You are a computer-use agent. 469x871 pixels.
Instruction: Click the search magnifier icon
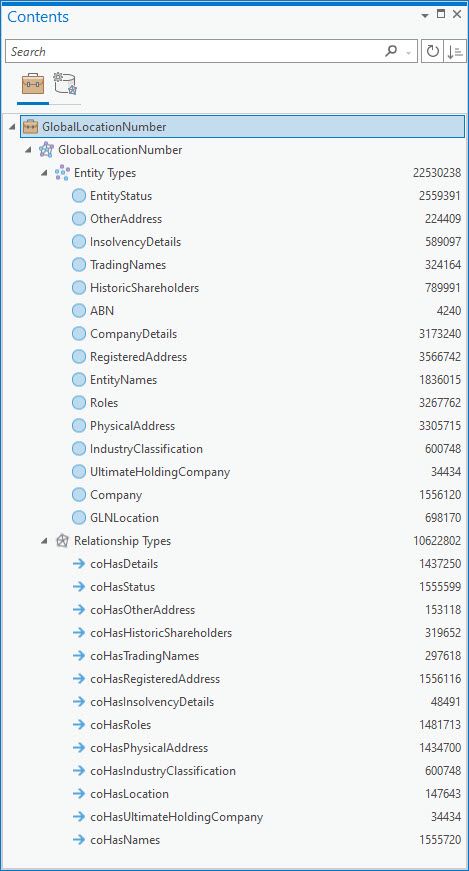pyautogui.click(x=391, y=51)
